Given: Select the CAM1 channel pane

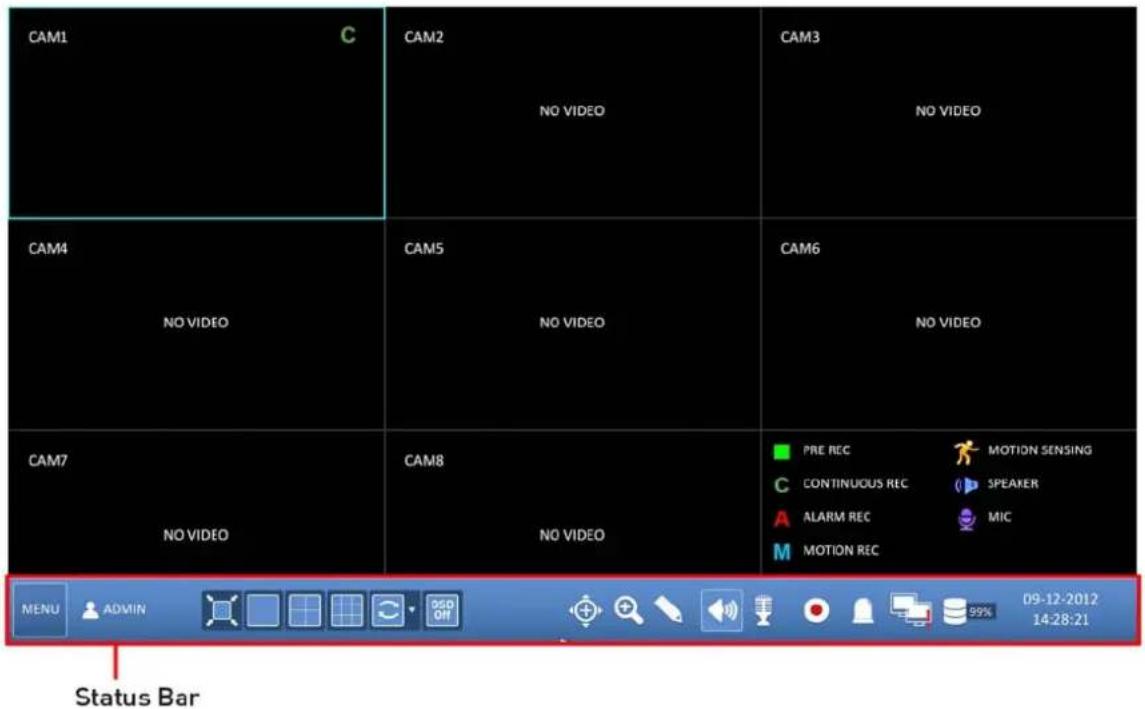Looking at the screenshot, I should pyautogui.click(x=196, y=113).
